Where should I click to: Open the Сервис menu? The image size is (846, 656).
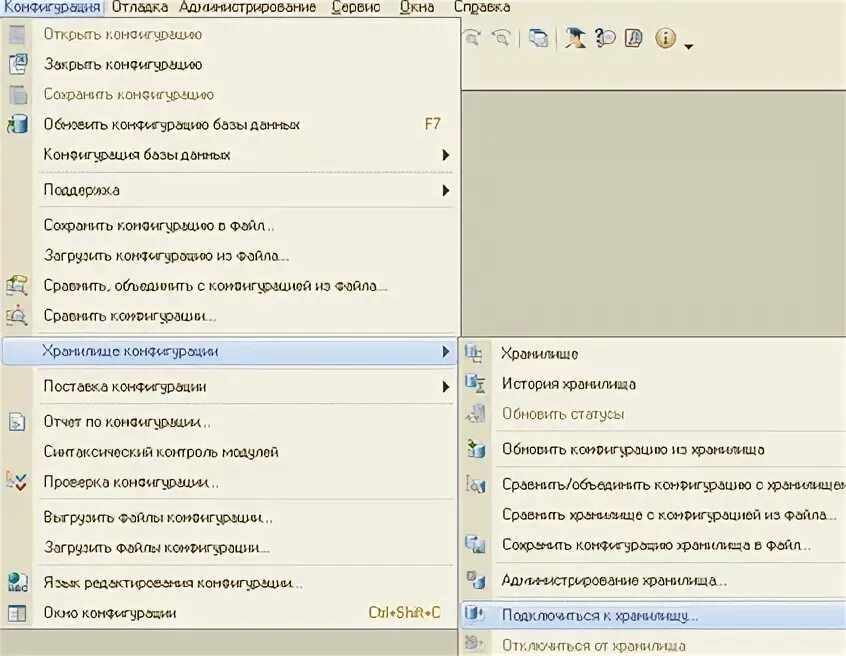point(356,8)
